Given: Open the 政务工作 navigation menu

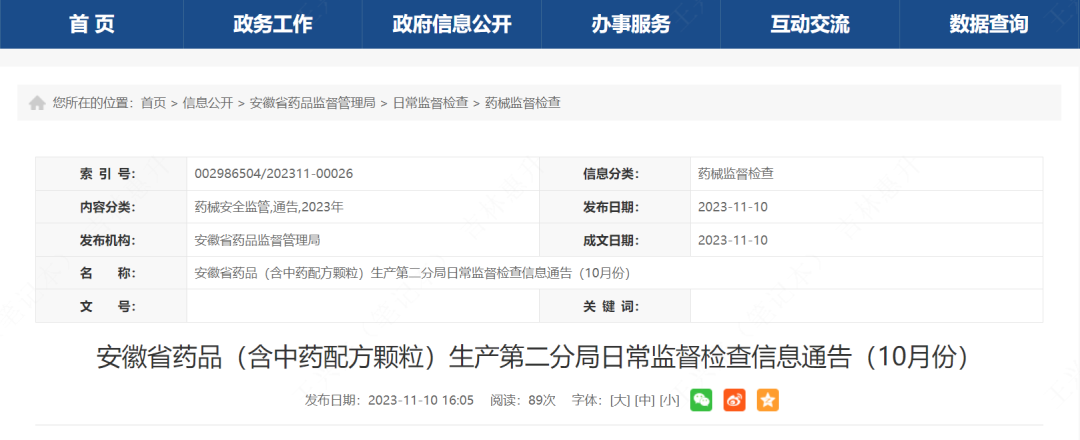Looking at the screenshot, I should click(273, 24).
